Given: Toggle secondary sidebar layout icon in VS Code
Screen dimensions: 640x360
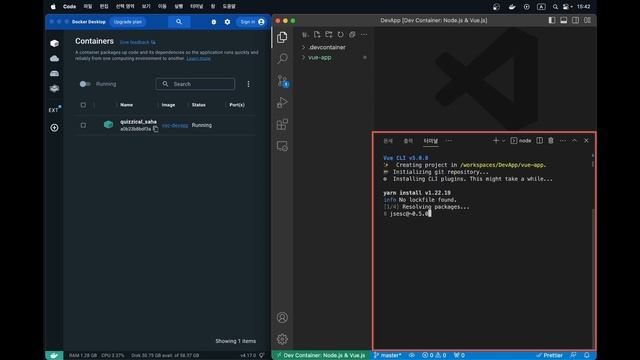Looking at the screenshot, I should (x=576, y=20).
